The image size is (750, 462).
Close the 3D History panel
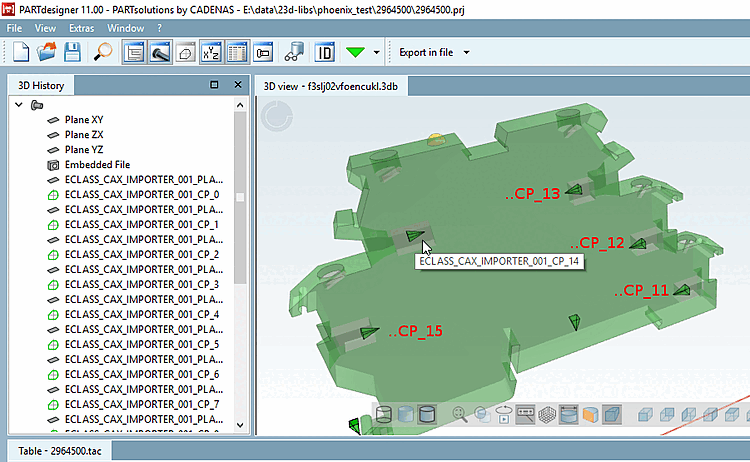tap(237, 86)
